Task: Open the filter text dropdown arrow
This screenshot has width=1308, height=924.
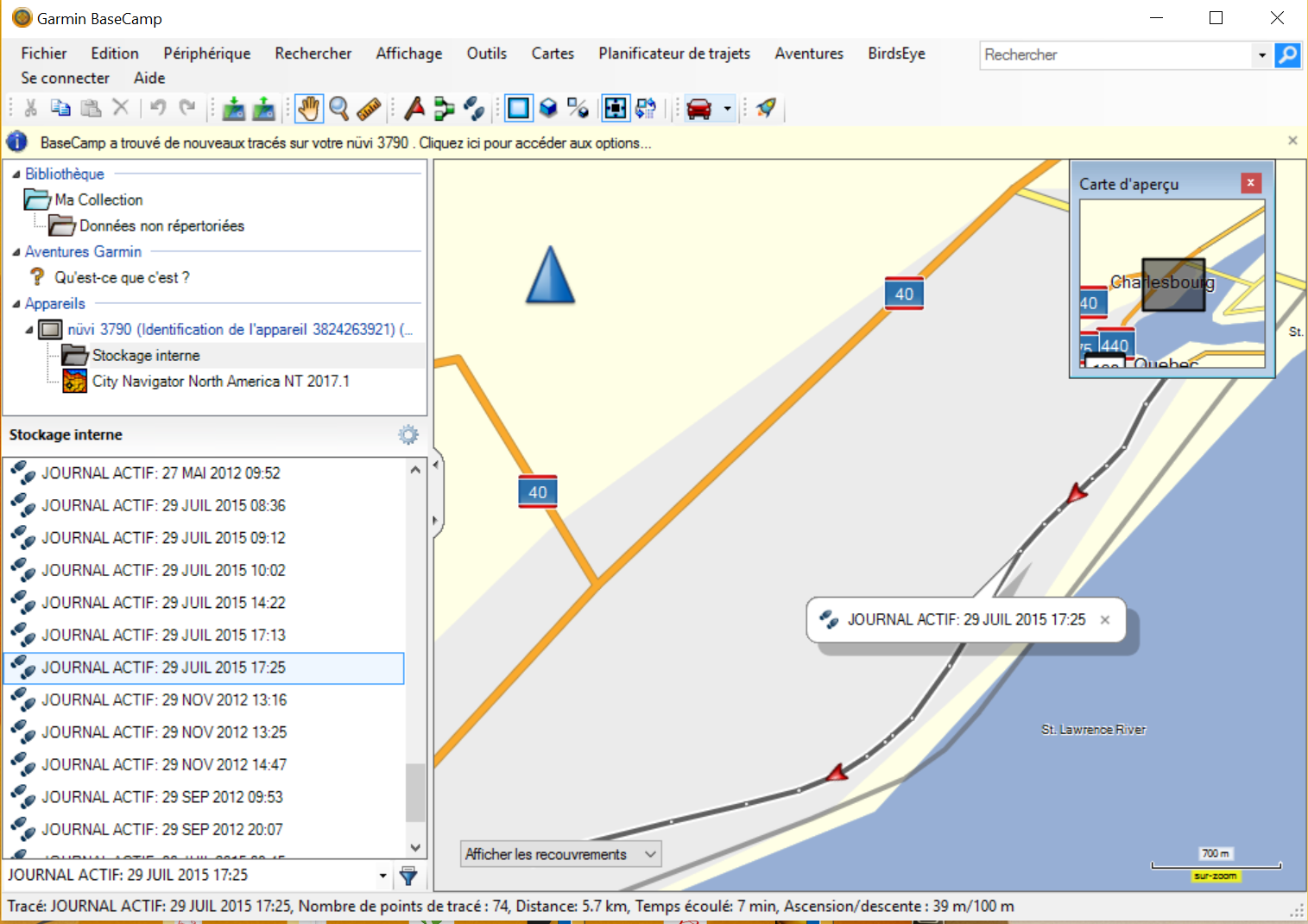Action: pyautogui.click(x=383, y=876)
